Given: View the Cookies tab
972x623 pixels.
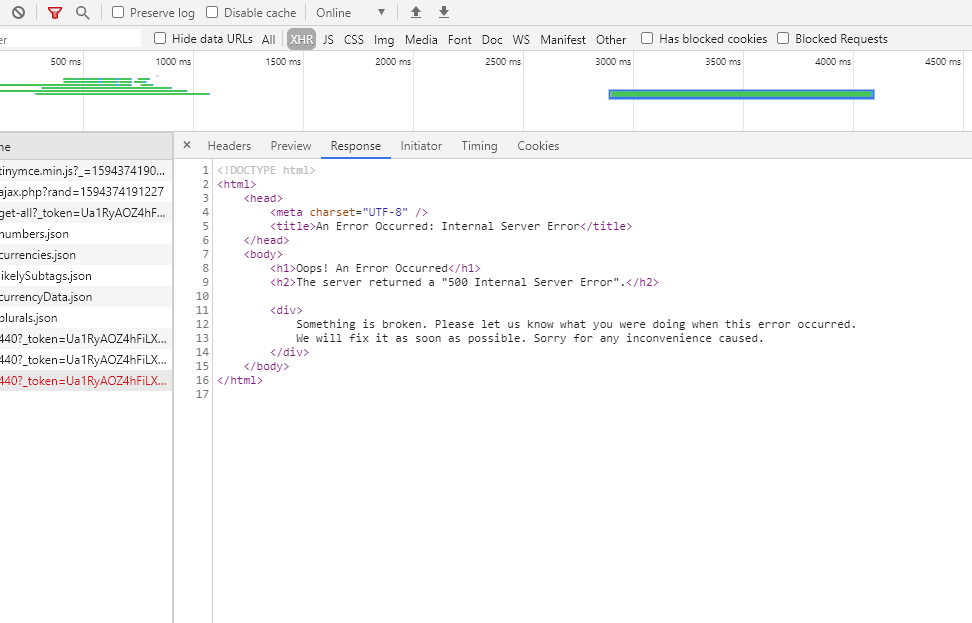Looking at the screenshot, I should (x=538, y=146).
